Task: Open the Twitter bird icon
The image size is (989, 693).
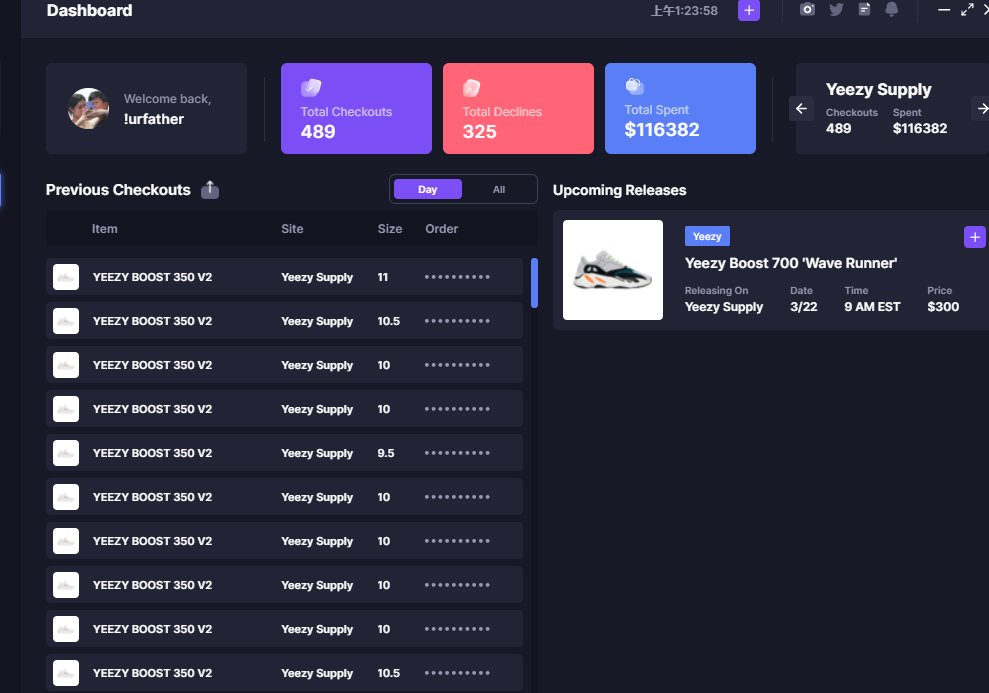Action: point(836,9)
